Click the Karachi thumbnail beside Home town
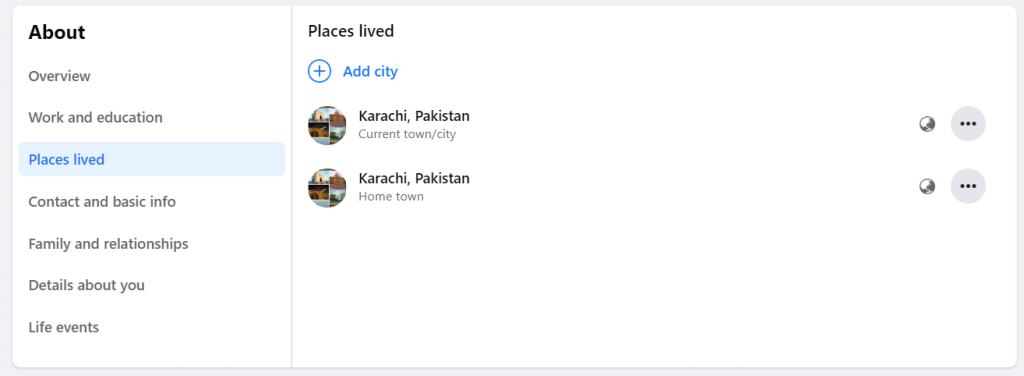The width and height of the screenshot is (1024, 376). click(327, 188)
